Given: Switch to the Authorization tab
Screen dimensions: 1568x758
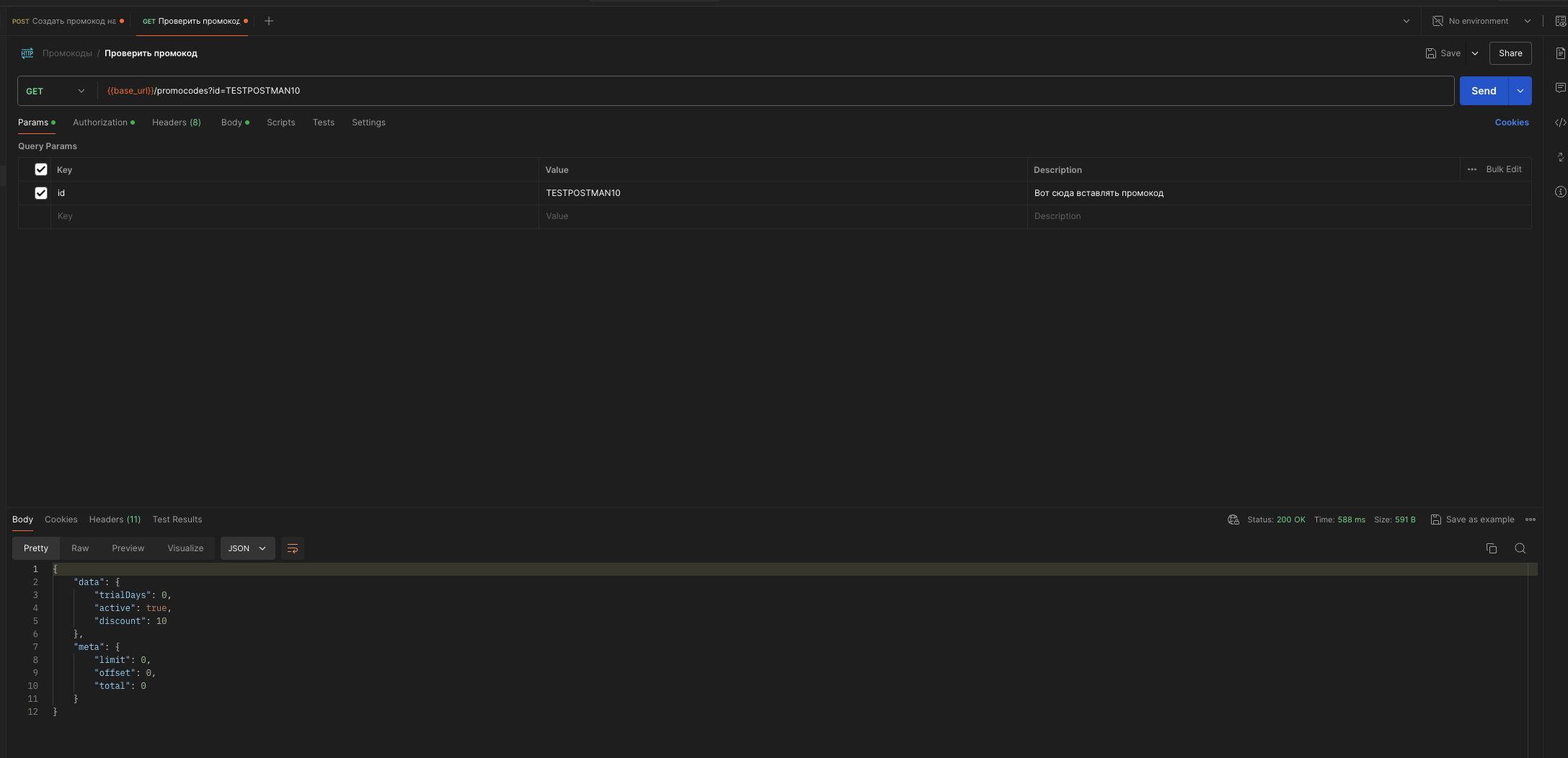Looking at the screenshot, I should (x=100, y=122).
